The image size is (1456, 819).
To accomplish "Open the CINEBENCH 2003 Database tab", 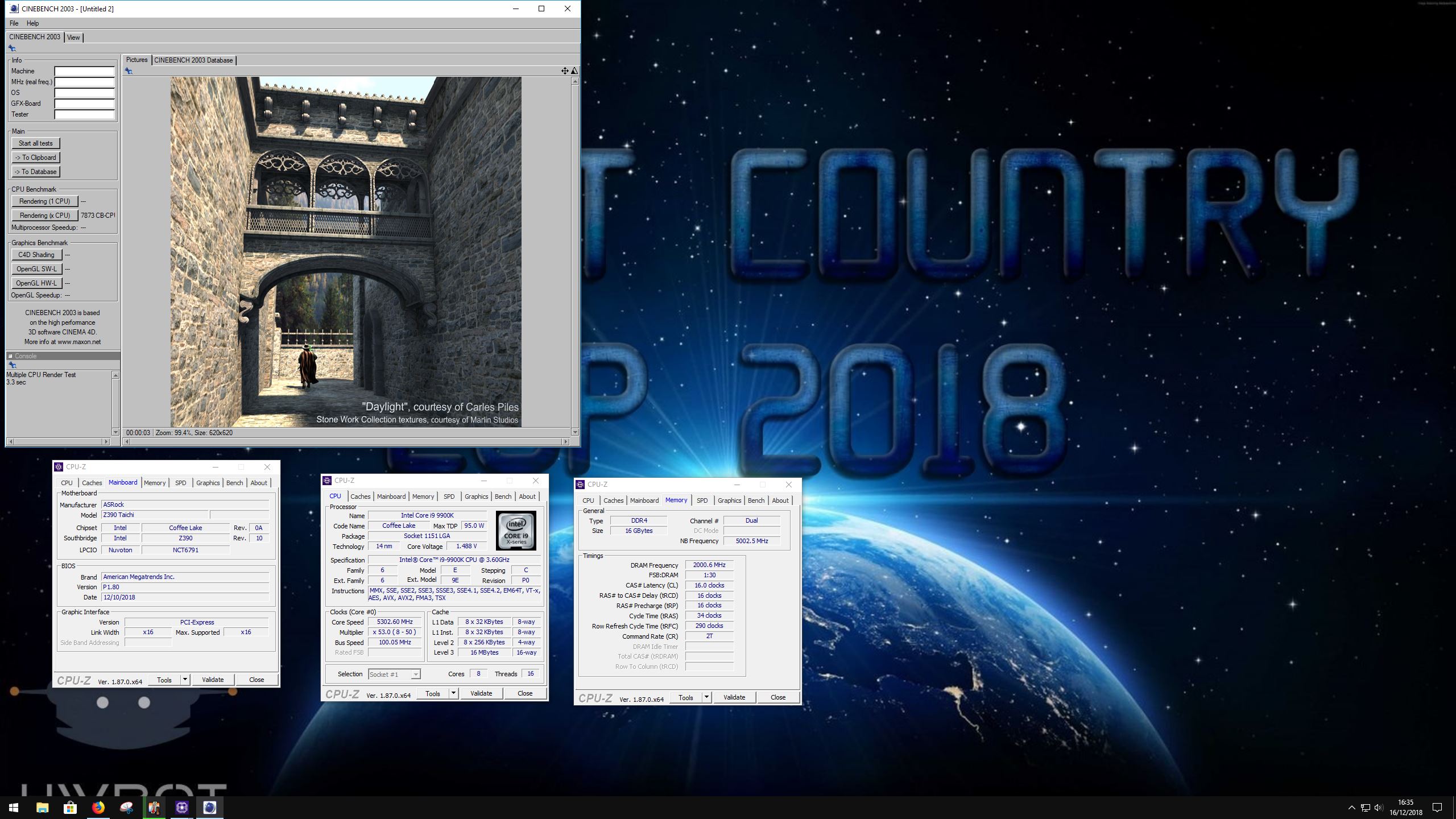I will [x=193, y=60].
